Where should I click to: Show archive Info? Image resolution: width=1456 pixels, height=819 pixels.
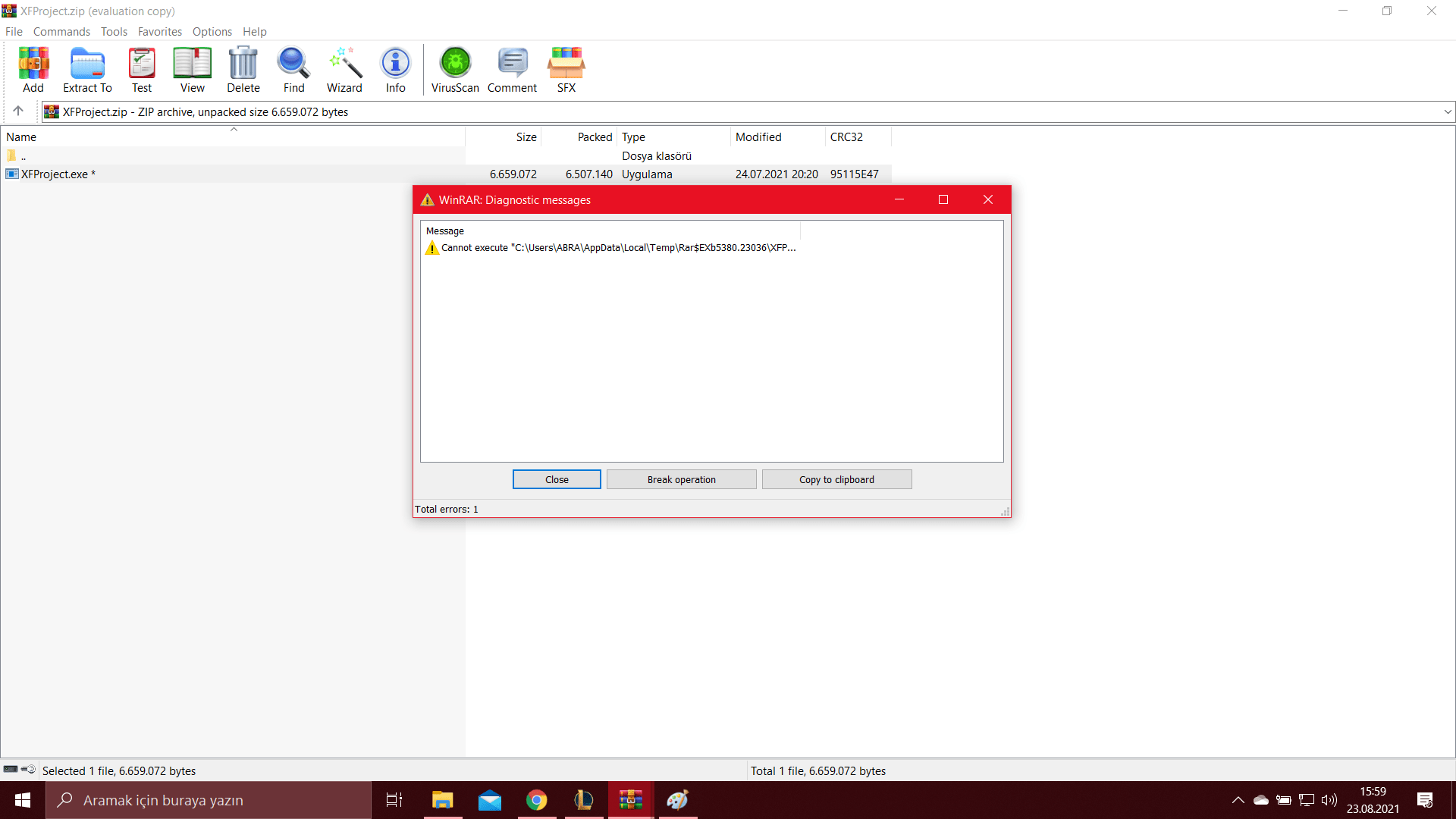(395, 70)
